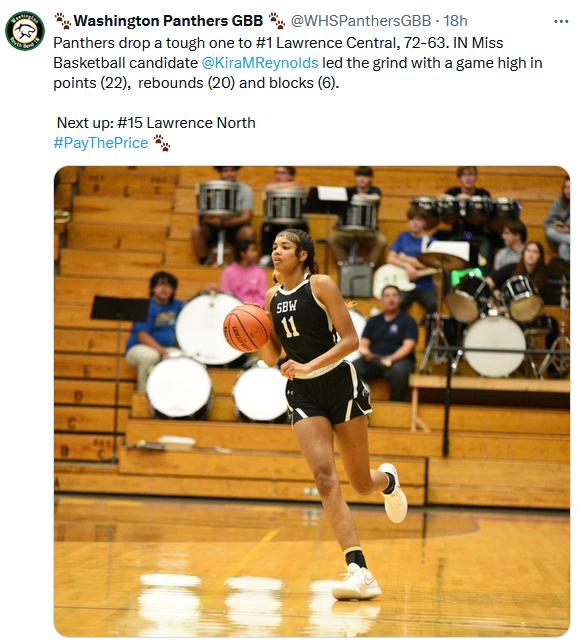
Task: Click the paw emoji beside #PayThePrice
Action: click(x=162, y=143)
